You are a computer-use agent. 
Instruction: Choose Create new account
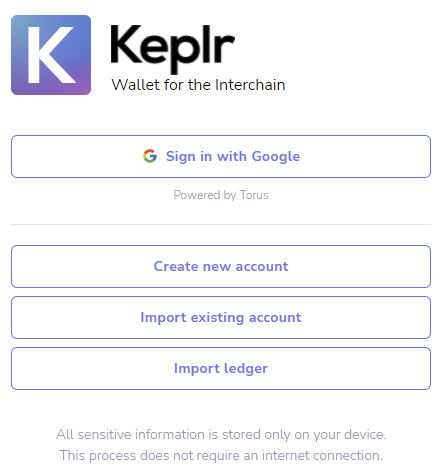221,266
